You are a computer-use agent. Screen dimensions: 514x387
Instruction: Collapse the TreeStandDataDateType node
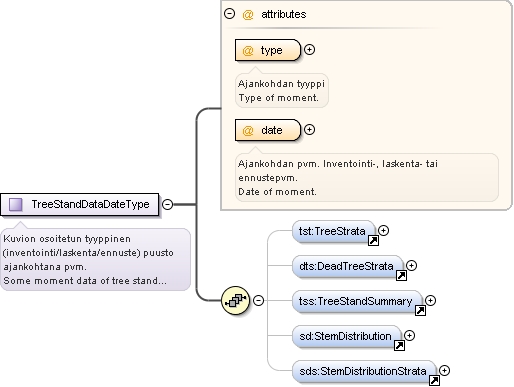(167, 204)
